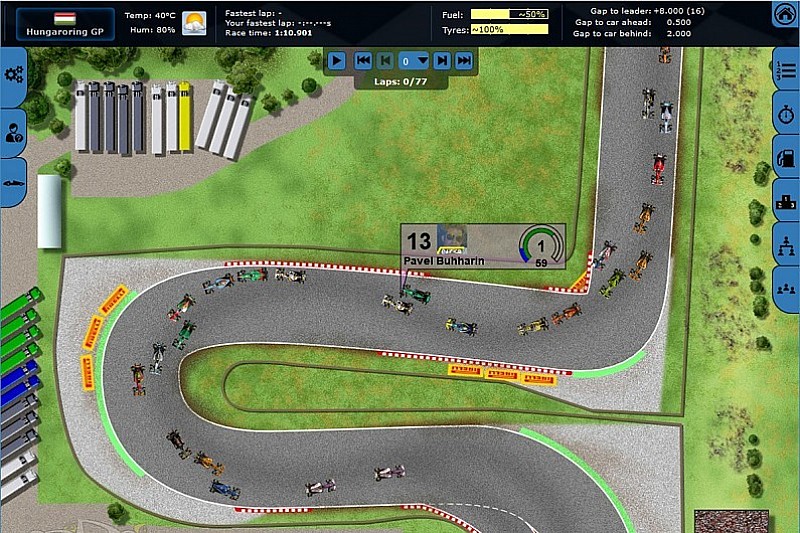This screenshot has width=800, height=533.
Task: Rewind to race start
Action: (363, 61)
